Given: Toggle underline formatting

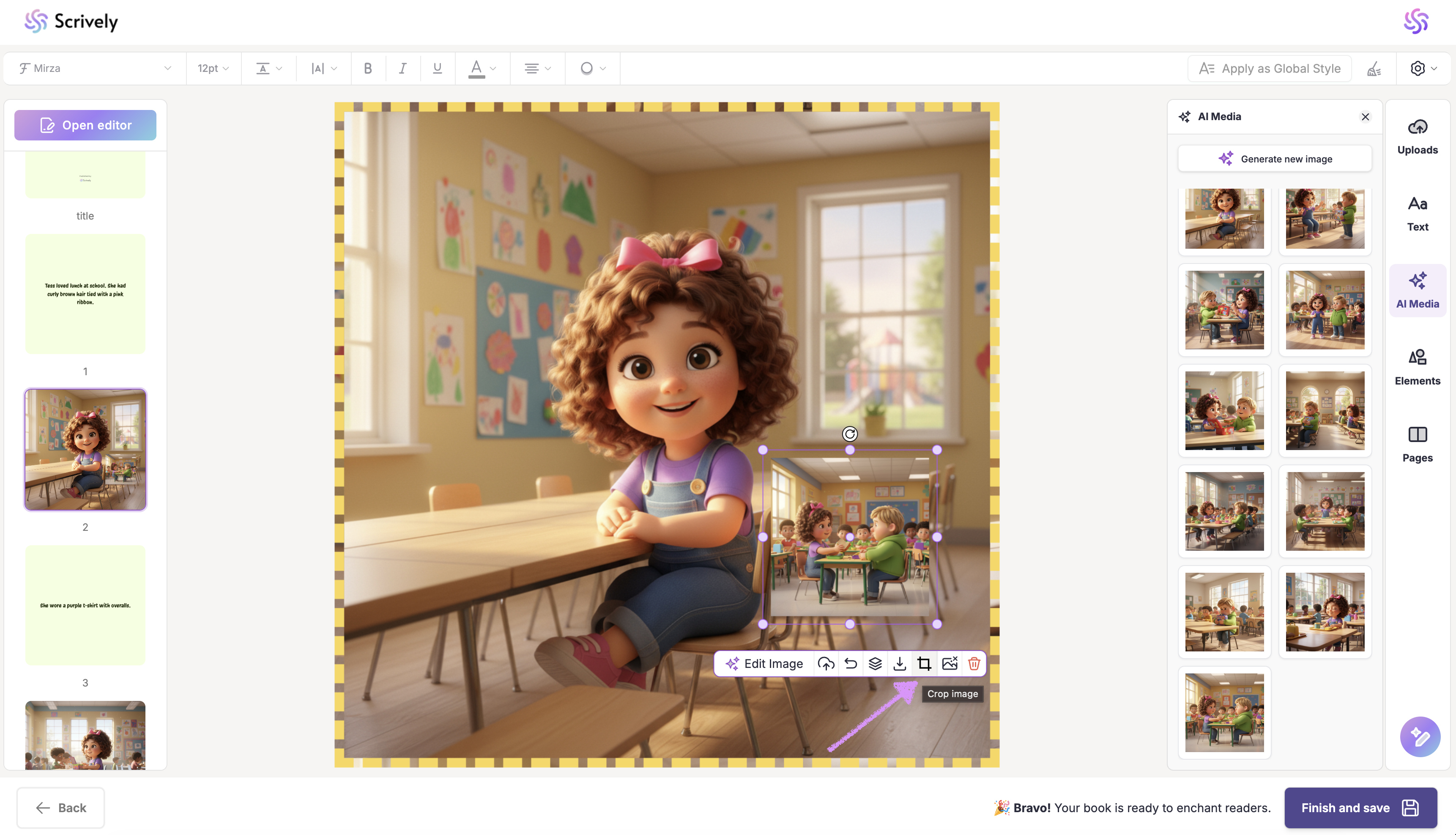Looking at the screenshot, I should (x=437, y=68).
